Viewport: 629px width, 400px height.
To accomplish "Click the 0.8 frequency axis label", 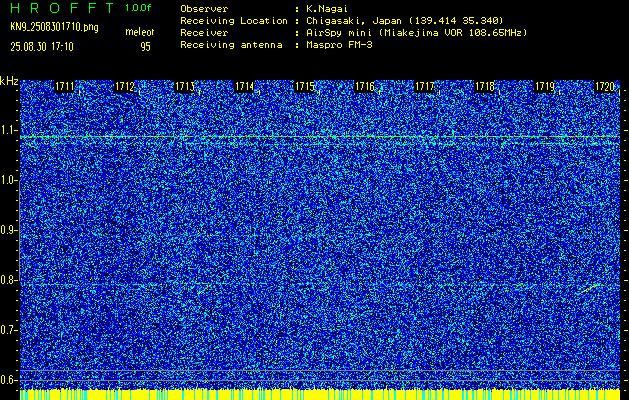I will click(x=9, y=280).
